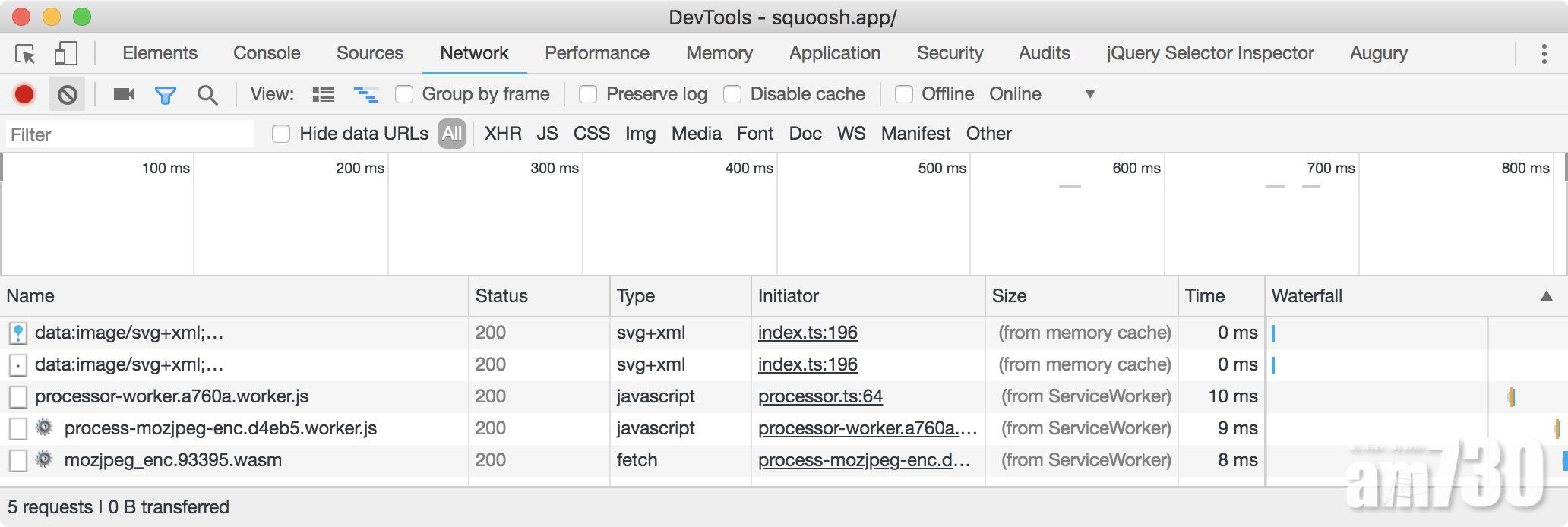This screenshot has width=1568, height=527.
Task: Enable the Preserve log checkbox
Action: [587, 94]
